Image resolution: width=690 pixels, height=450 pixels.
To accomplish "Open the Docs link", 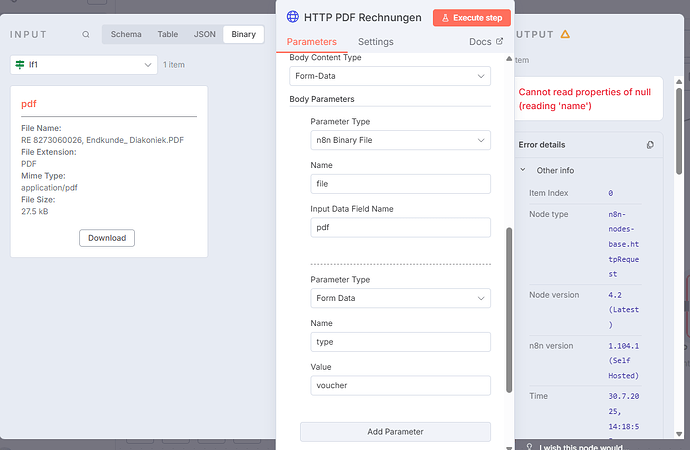I will (x=485, y=42).
